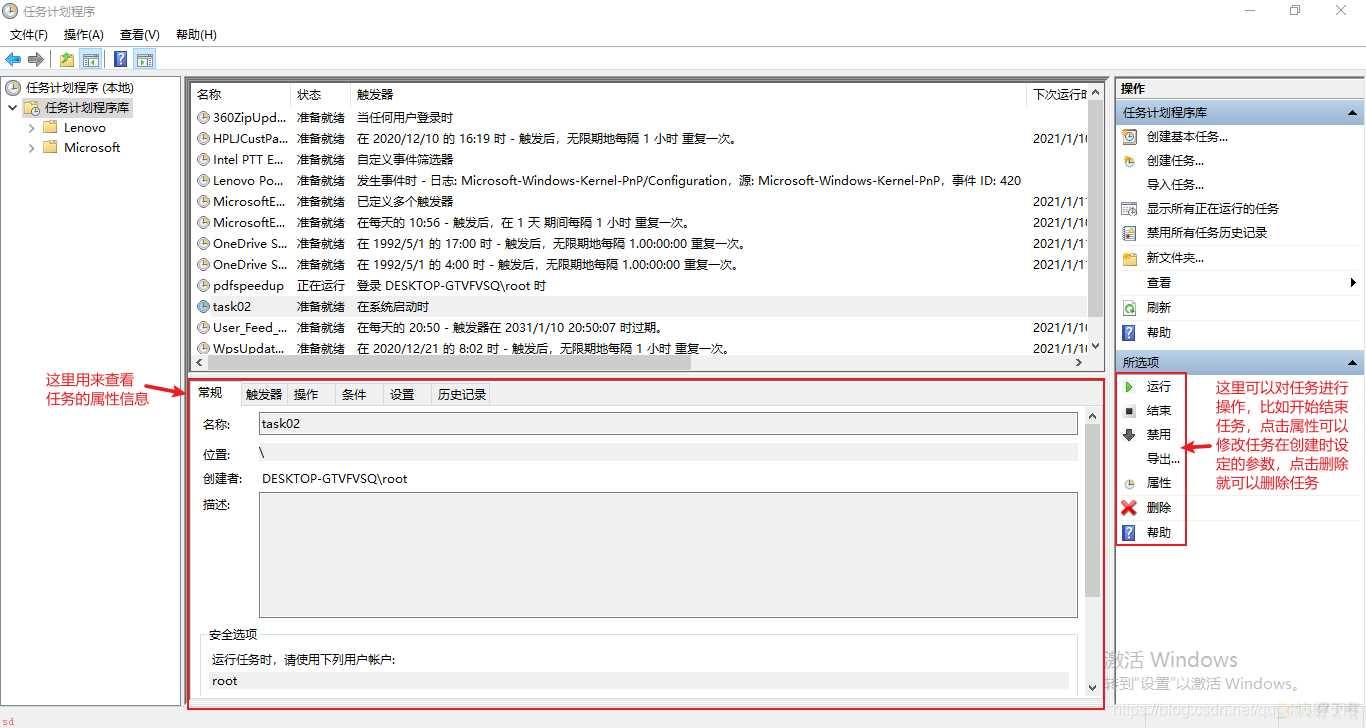The image size is (1366, 728).
Task: Select the User_Feed_... task row
Action: [638, 328]
